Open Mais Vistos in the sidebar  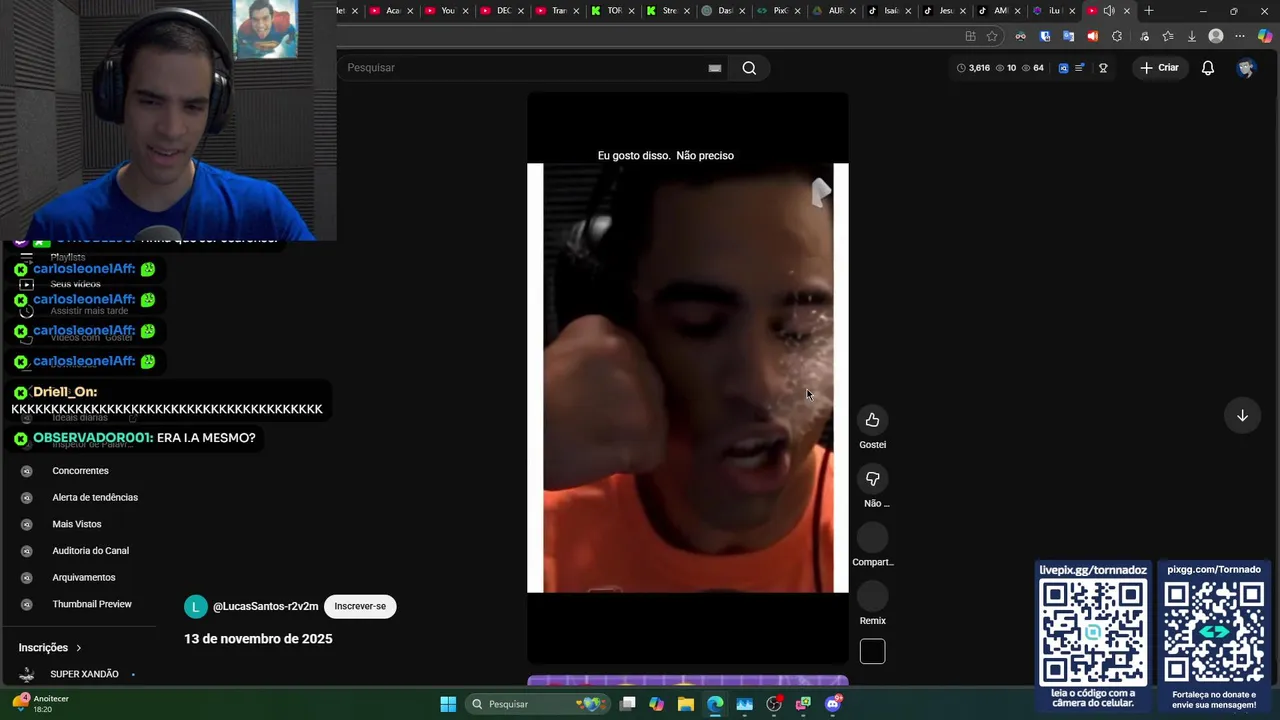(x=77, y=524)
